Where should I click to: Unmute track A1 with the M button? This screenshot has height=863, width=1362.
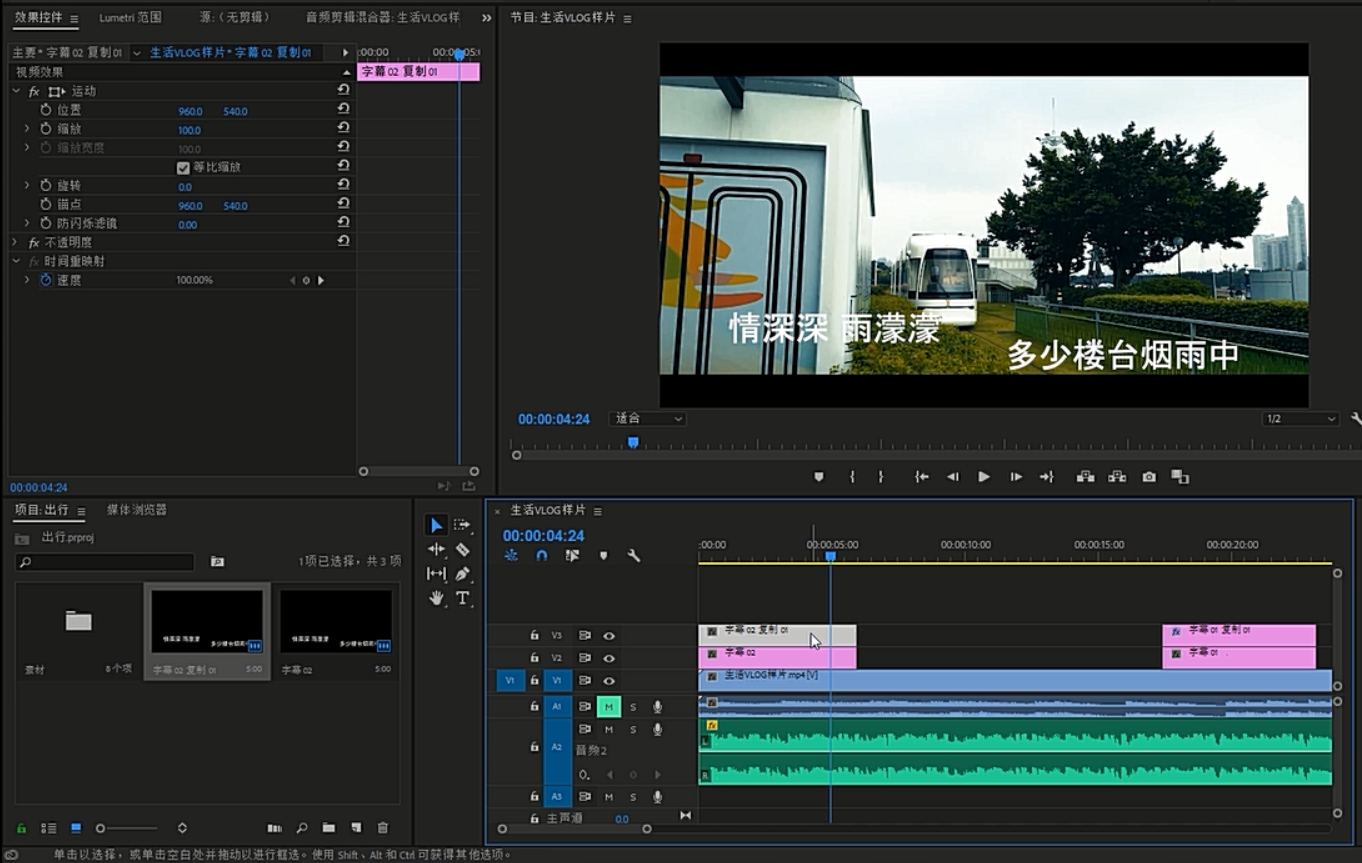[x=608, y=707]
